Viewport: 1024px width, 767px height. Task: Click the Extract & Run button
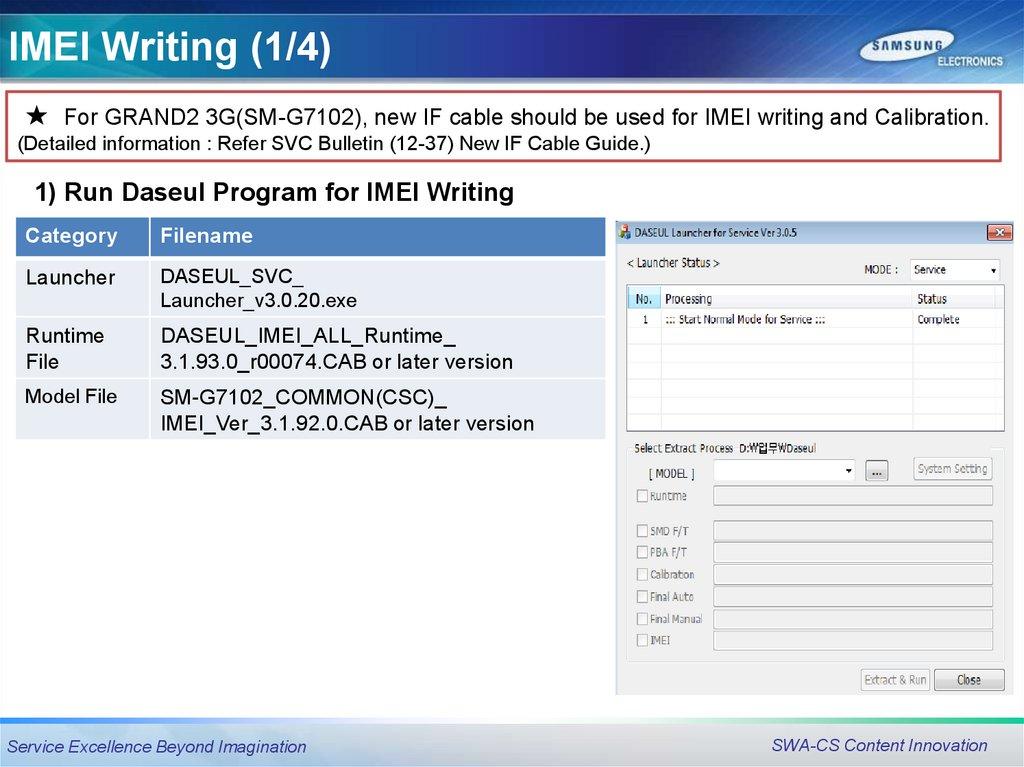tap(895, 680)
